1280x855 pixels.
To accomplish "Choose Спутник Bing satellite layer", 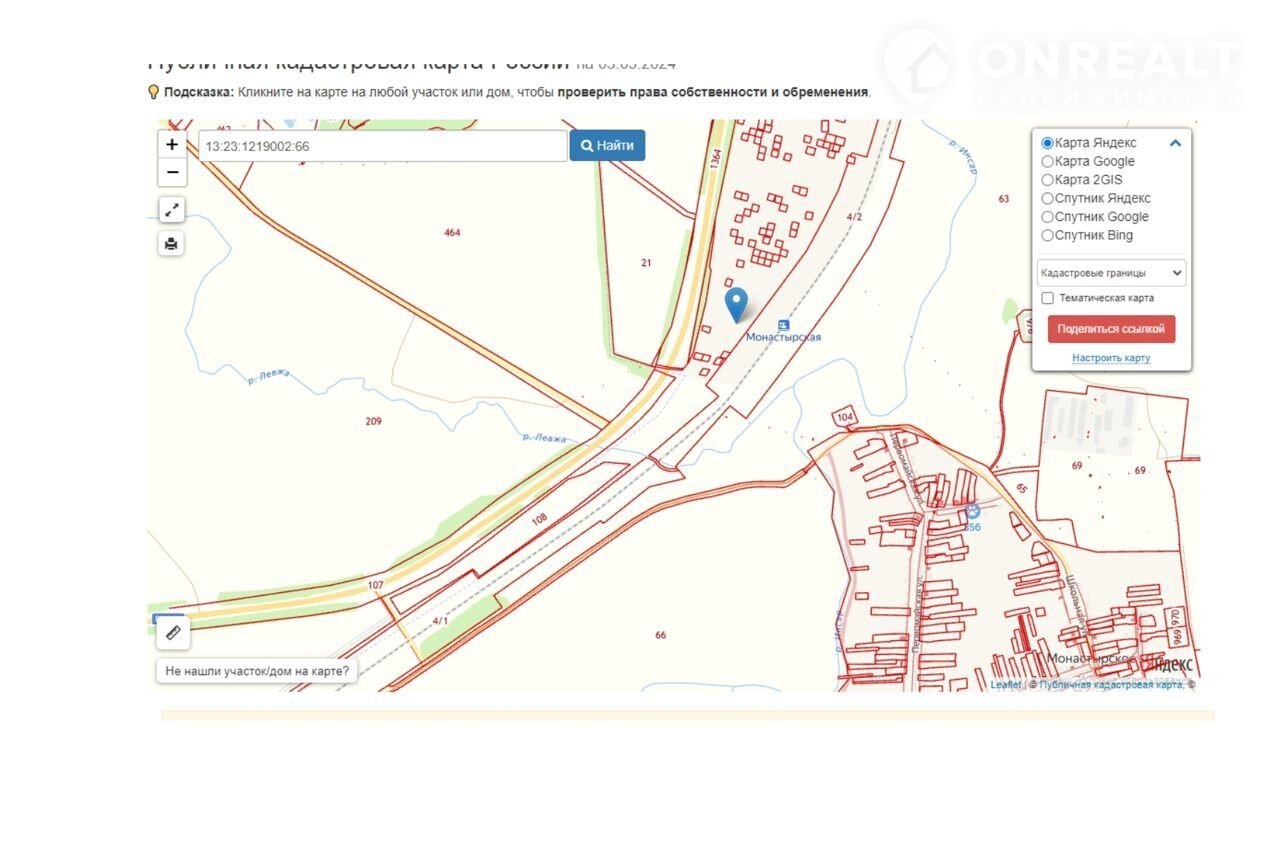I will 1048,236.
